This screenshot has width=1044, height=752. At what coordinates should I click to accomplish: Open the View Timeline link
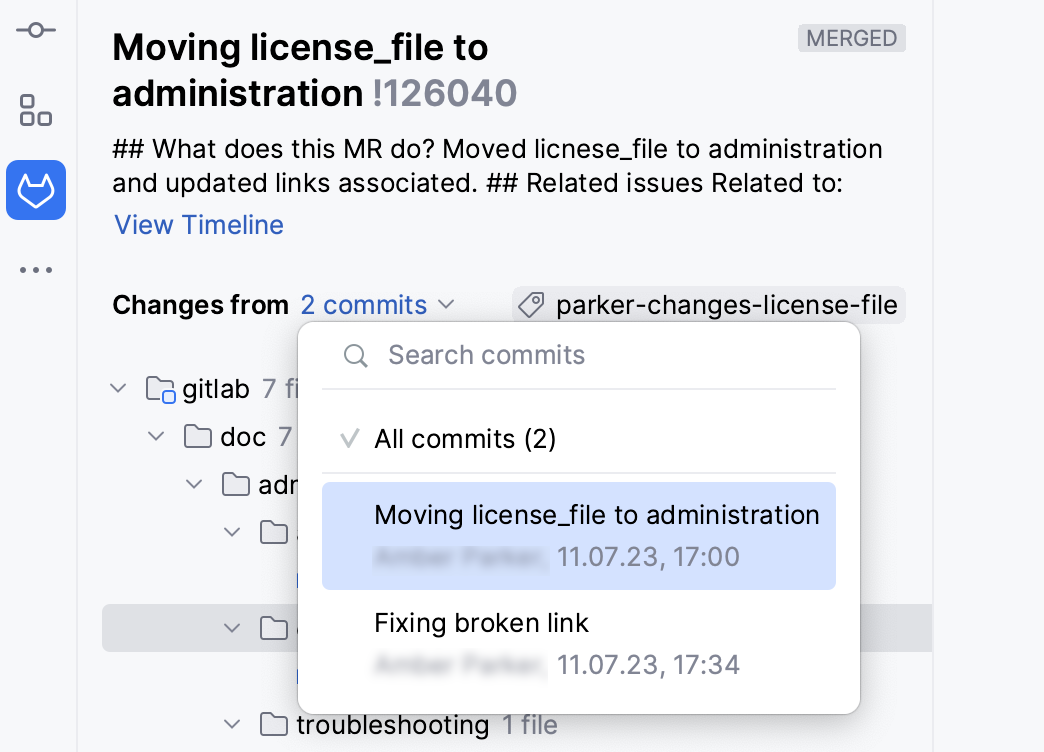[199, 225]
